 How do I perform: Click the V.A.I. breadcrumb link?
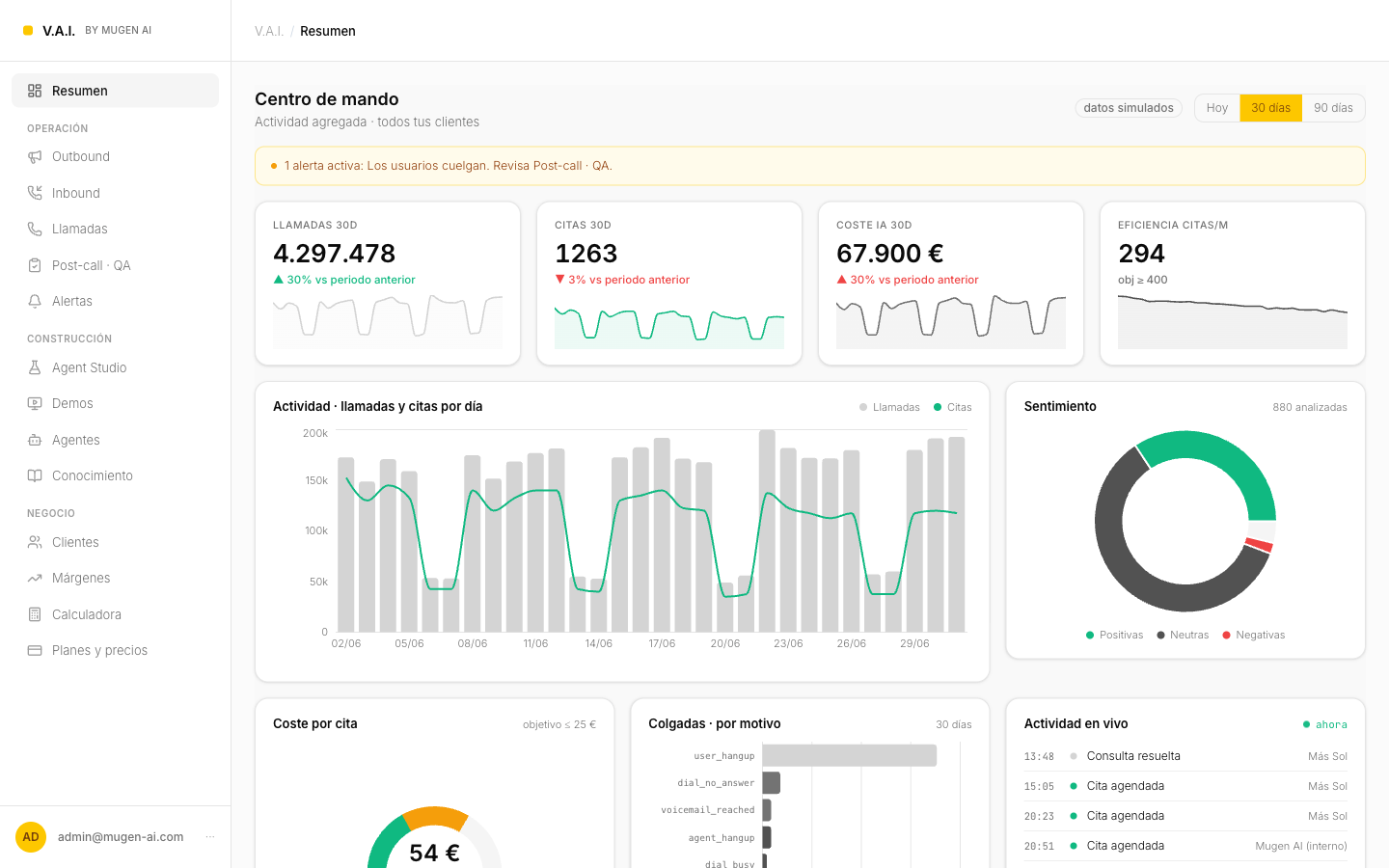[269, 31]
